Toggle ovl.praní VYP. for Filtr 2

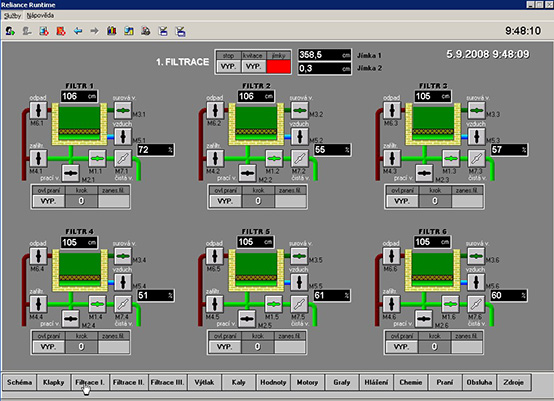click(225, 201)
